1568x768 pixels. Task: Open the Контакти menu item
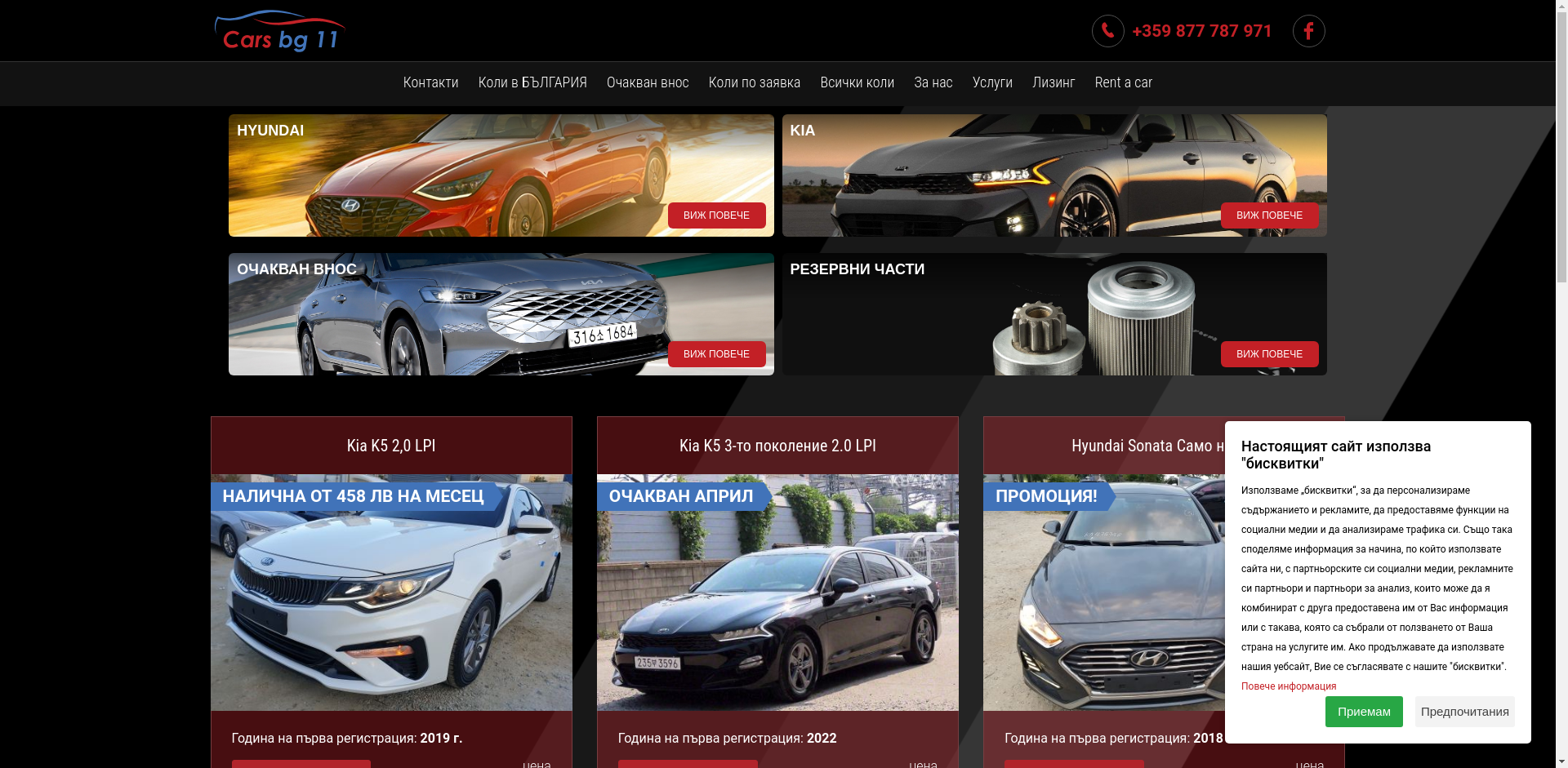pos(430,82)
